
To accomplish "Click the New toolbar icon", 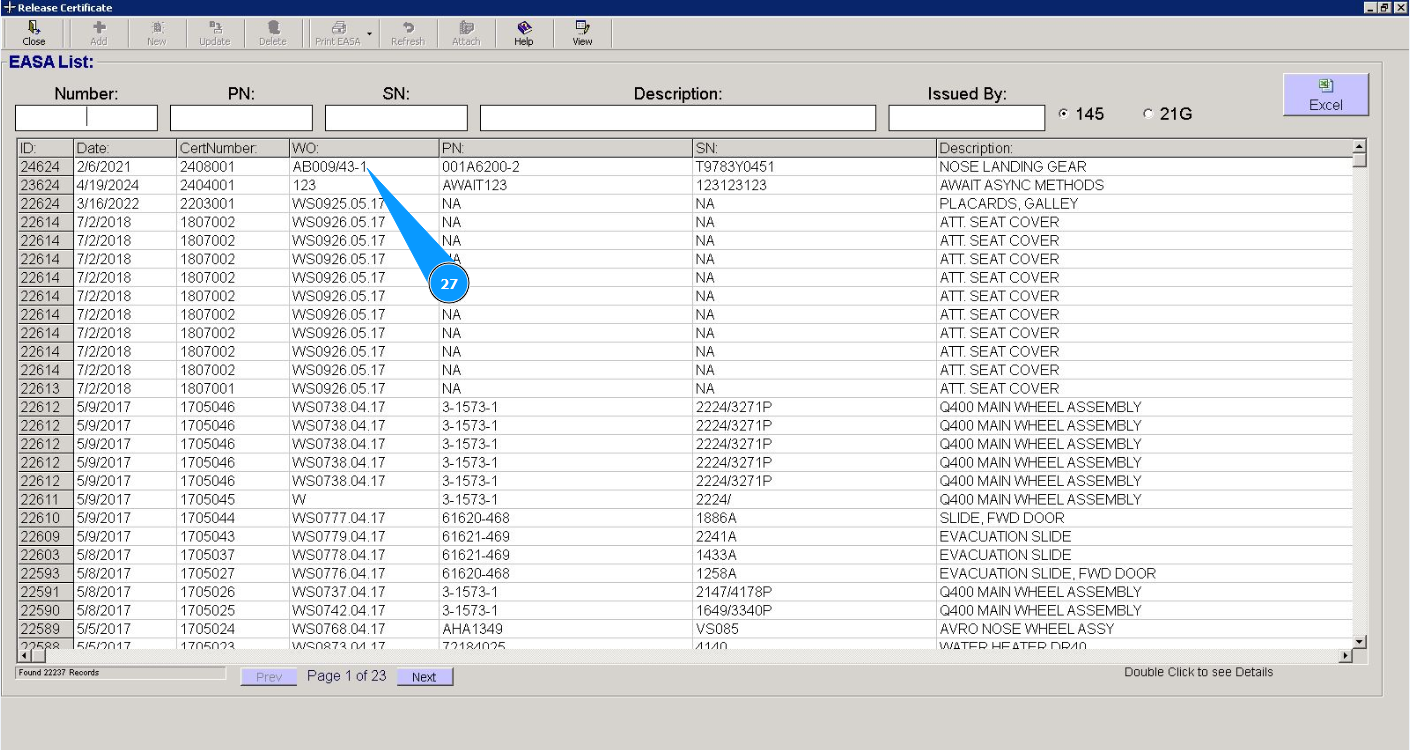I will [157, 33].
